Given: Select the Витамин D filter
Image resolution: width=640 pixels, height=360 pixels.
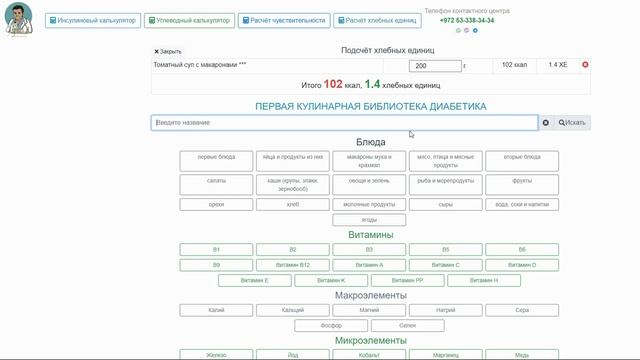Looking at the screenshot, I should [x=522, y=265].
